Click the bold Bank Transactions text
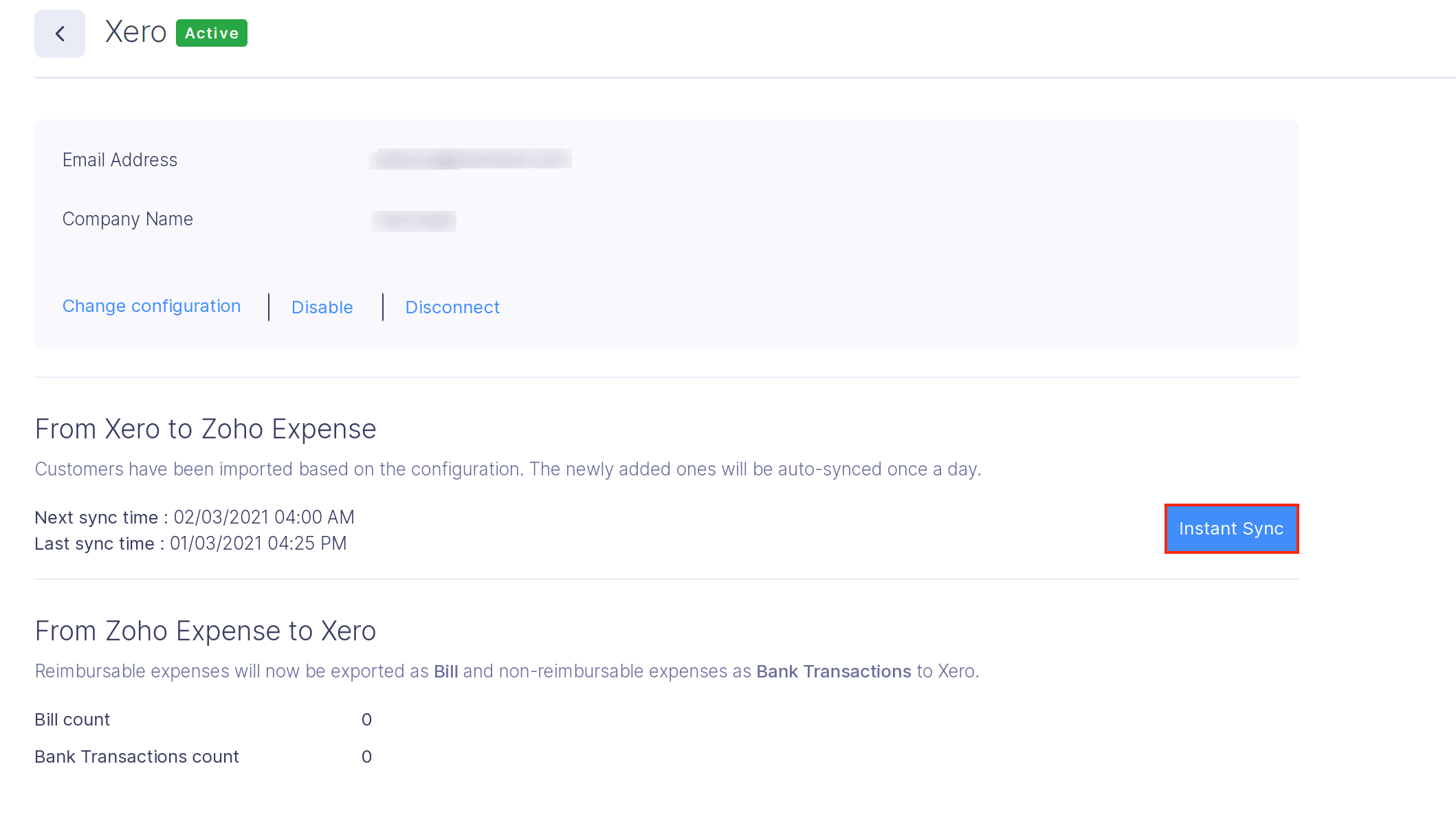 tap(833, 671)
